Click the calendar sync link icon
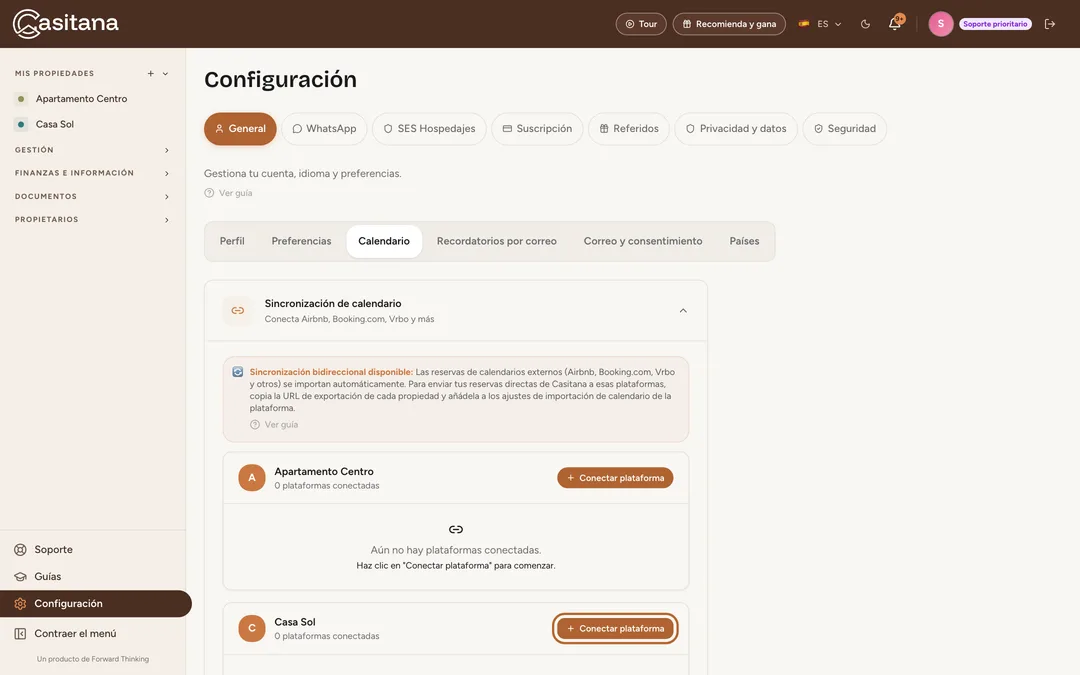Screen dimensions: 1080x675 pos(238,311)
